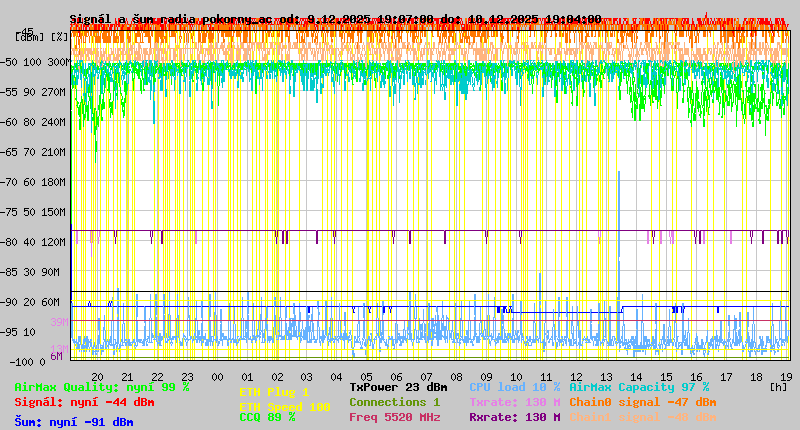This screenshot has width=800, height=430.
Task: Select the 20 hour tick on time axis
Action: (97, 376)
